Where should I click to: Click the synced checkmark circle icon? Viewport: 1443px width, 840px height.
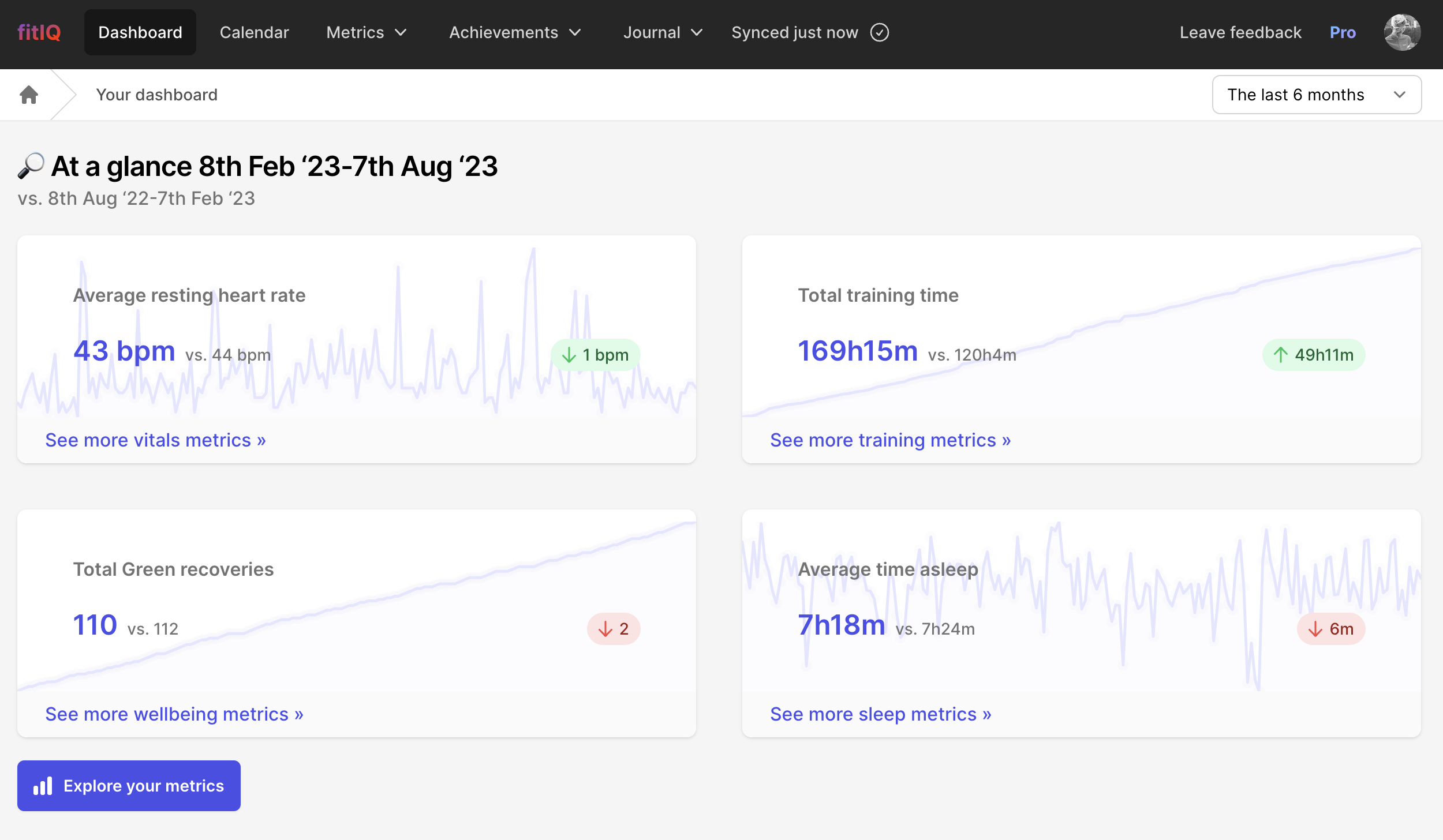point(879,32)
